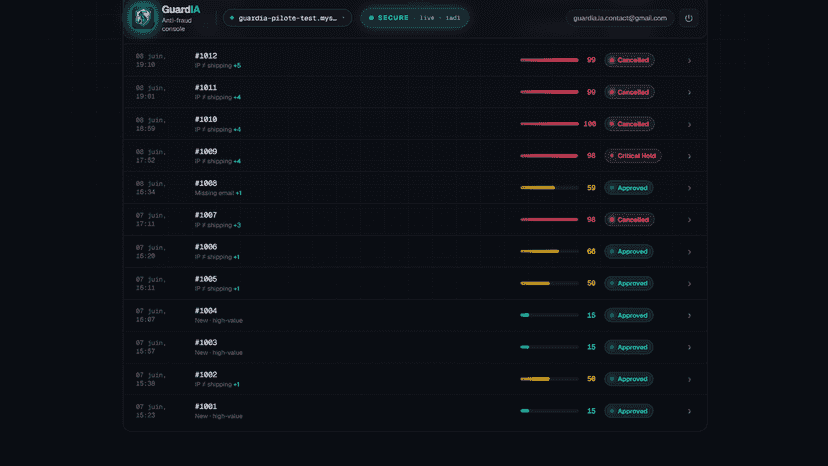This screenshot has width=828, height=466.
Task: Select order number #1003
Action: [x=206, y=342]
